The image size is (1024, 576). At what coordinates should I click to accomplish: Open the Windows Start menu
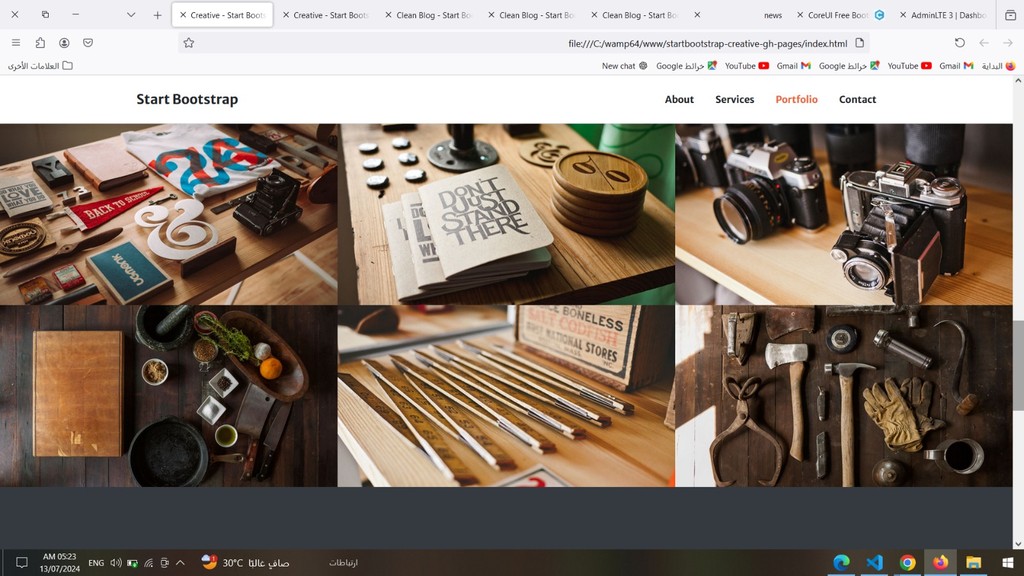click(x=1008, y=562)
